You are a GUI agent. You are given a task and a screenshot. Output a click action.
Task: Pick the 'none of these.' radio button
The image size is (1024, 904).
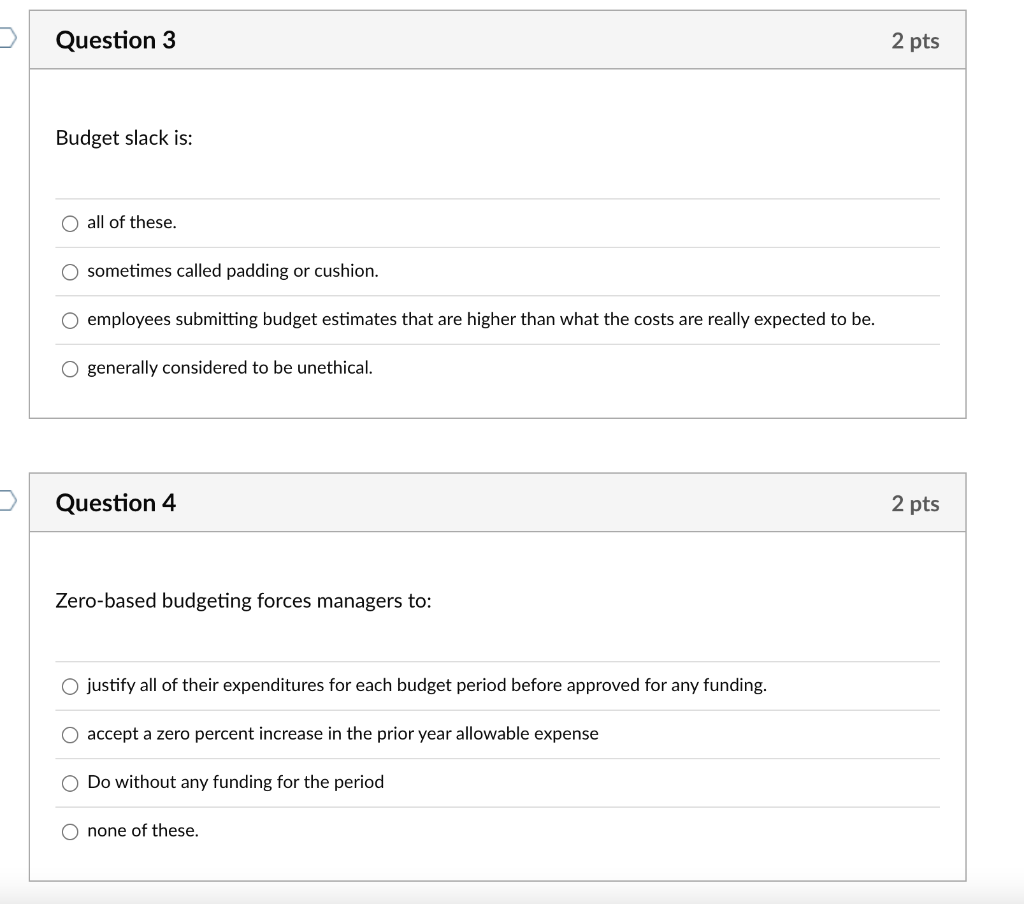[x=70, y=831]
